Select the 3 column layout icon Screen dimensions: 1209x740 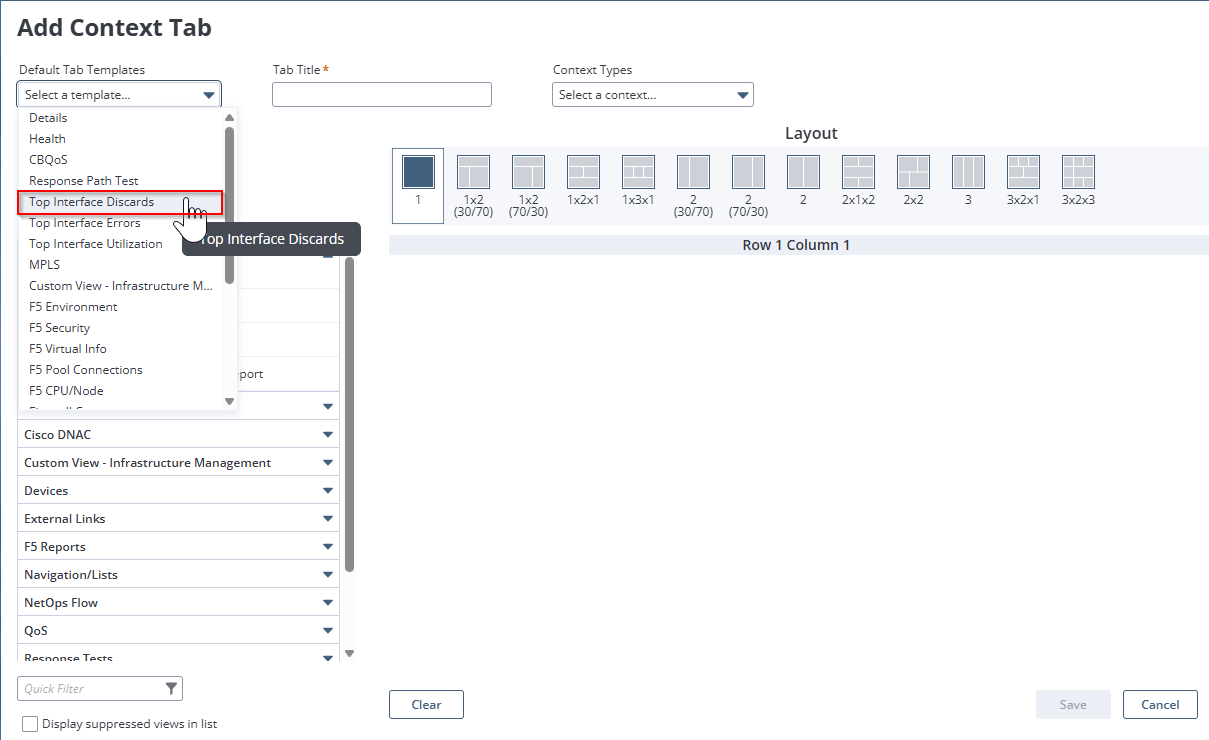(x=968, y=172)
